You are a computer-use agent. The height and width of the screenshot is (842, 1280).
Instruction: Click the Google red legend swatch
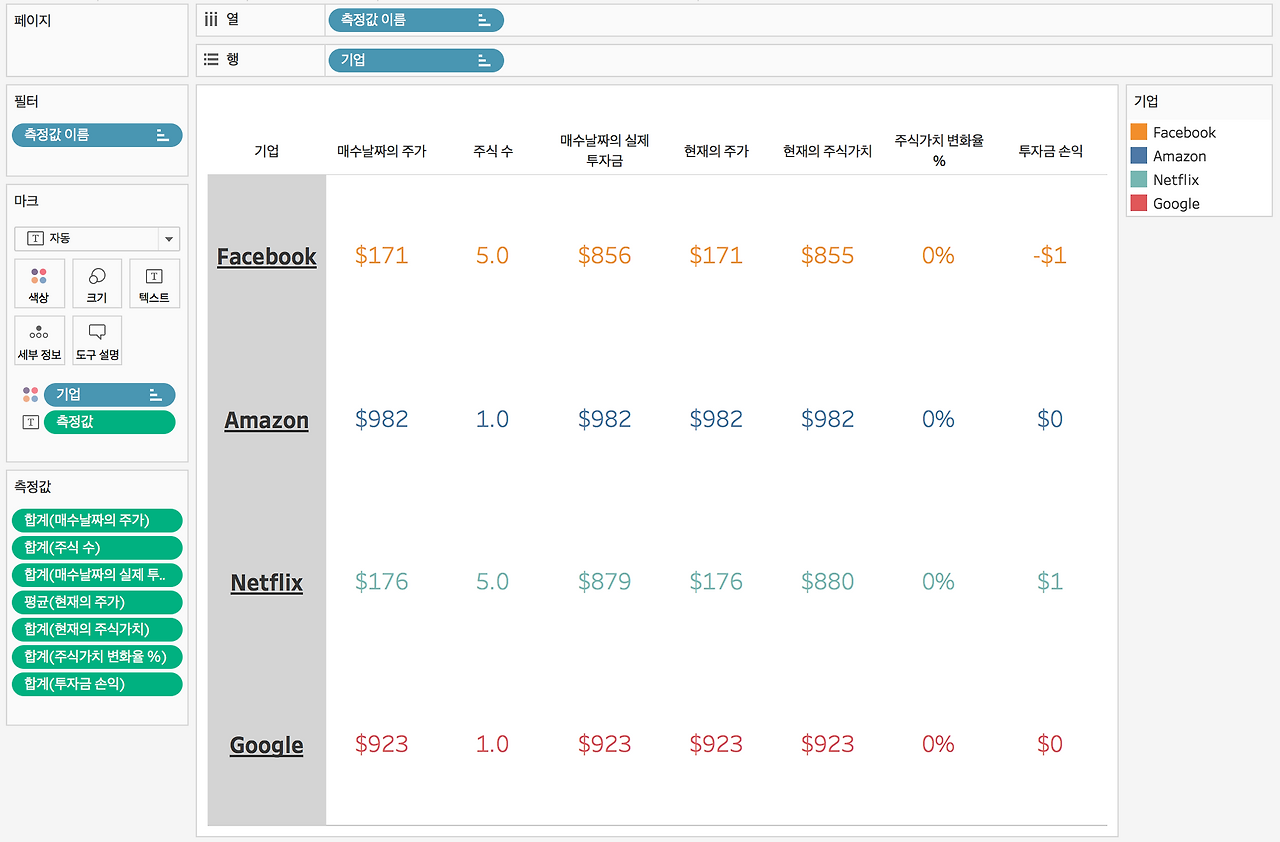click(x=1139, y=203)
